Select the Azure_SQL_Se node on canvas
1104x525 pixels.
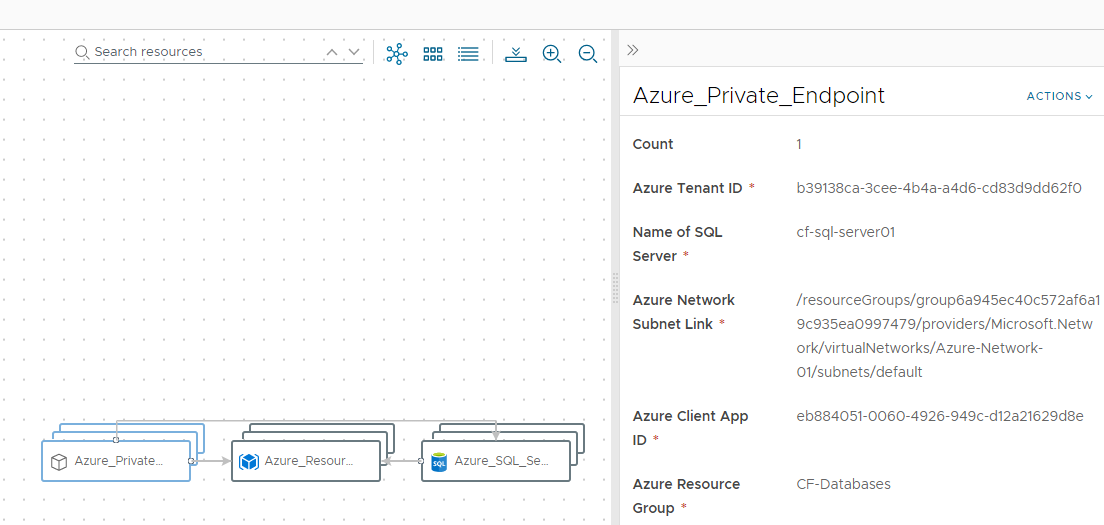496,461
